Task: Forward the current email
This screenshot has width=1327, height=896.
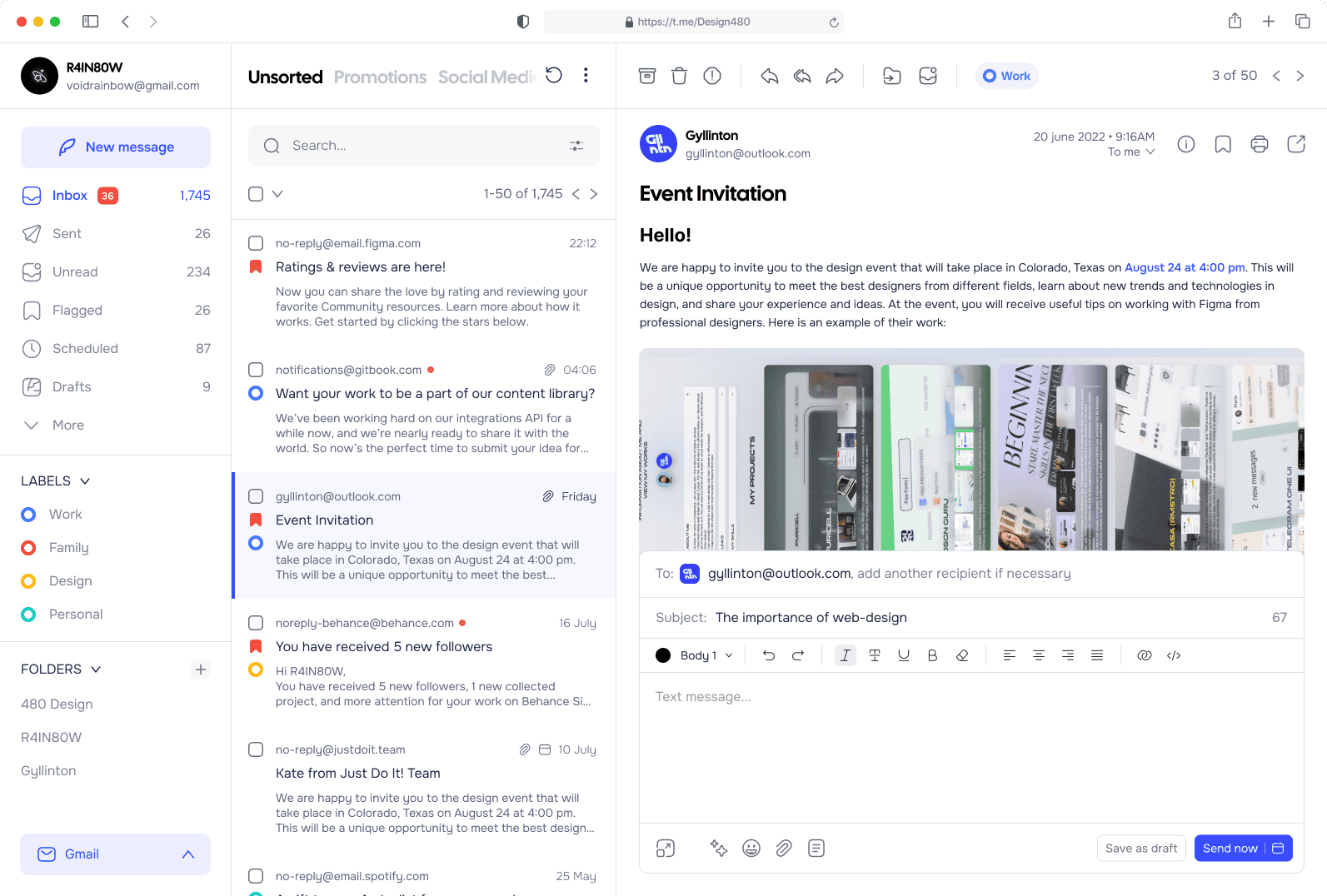Action: pyautogui.click(x=834, y=76)
